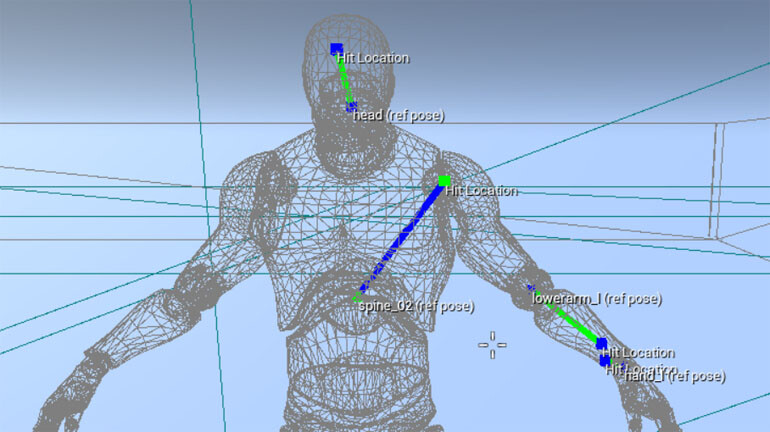
Task: Select the "Hit Location" label just above hand_l
Action: click(640, 353)
